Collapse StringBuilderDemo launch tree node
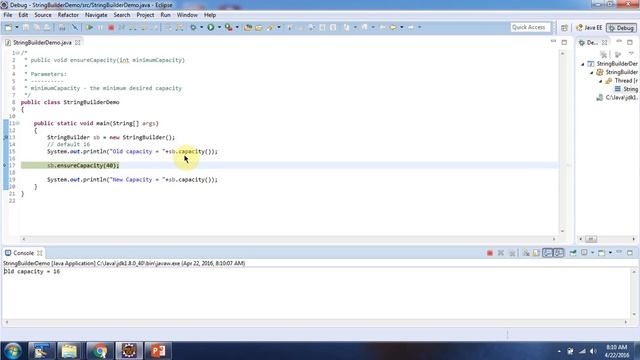 [583, 64]
